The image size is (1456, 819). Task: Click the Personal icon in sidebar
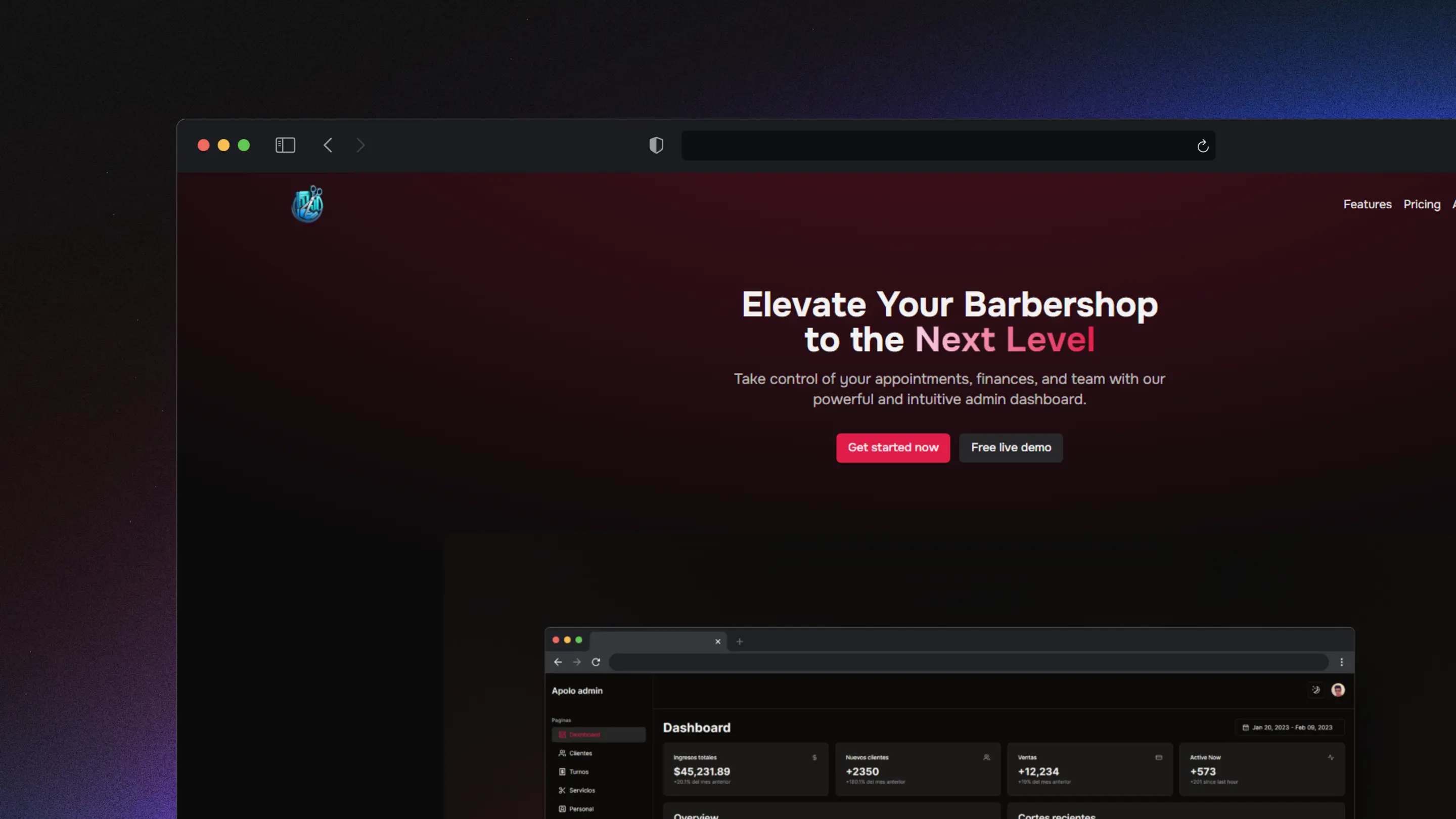tap(562, 809)
